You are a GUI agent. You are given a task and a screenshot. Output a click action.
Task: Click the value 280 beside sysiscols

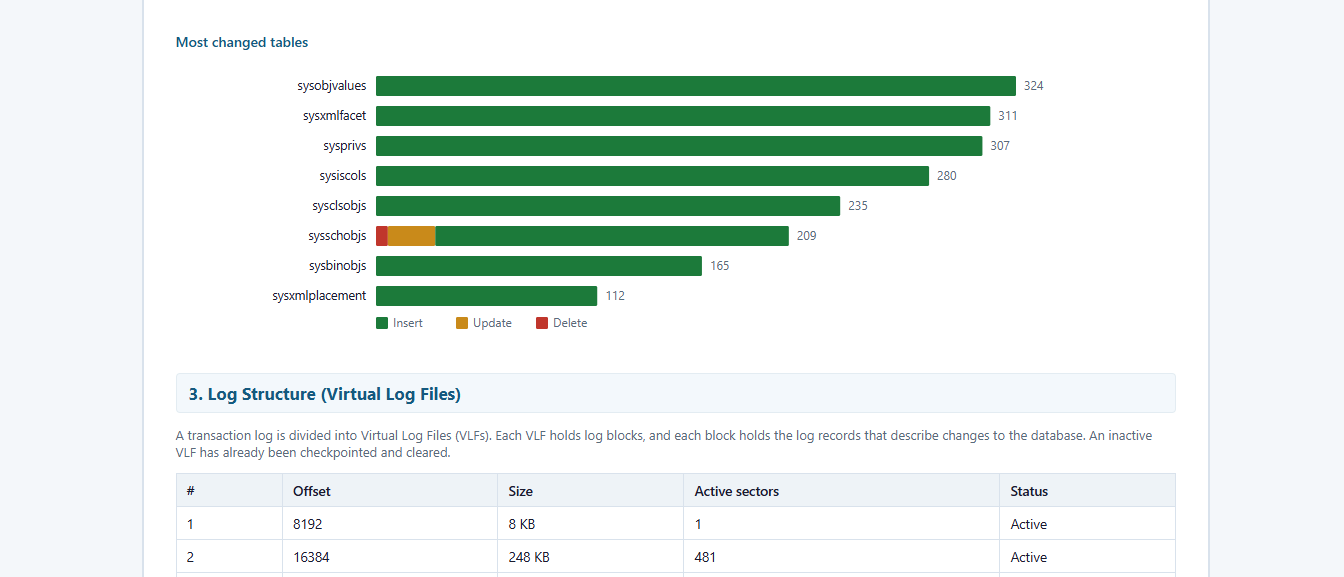pyautogui.click(x=947, y=176)
